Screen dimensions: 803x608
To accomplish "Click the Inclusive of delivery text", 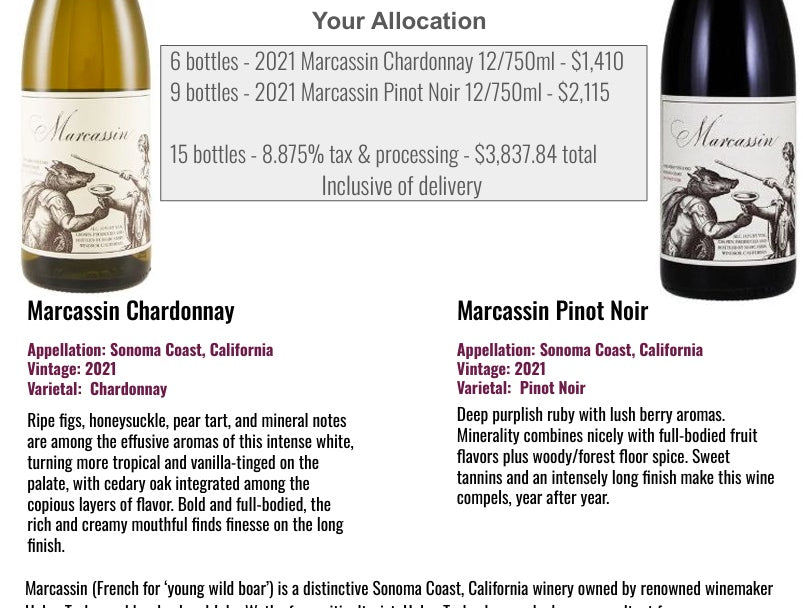I will coord(402,186).
